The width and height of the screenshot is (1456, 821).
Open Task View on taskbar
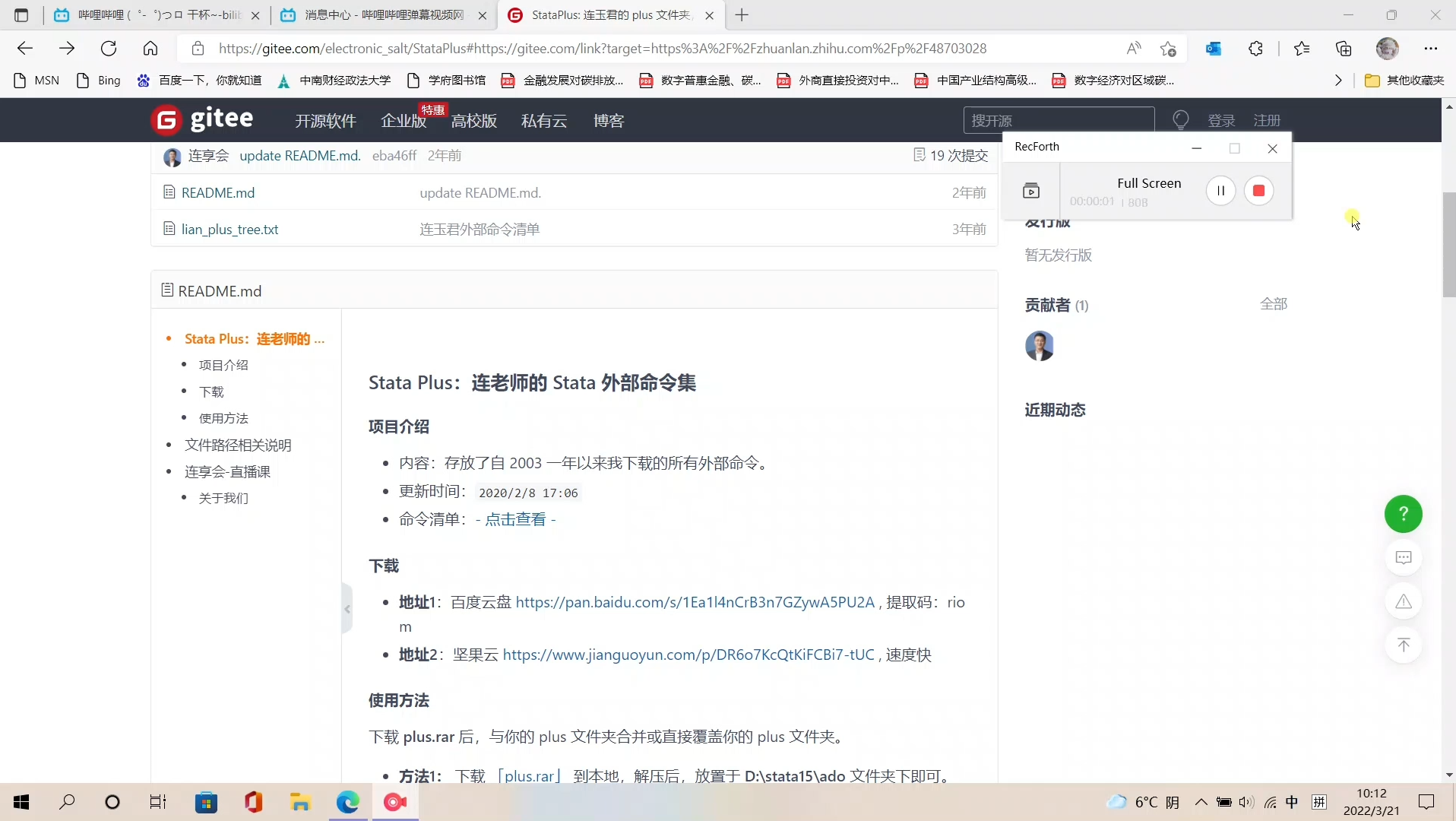click(x=158, y=802)
